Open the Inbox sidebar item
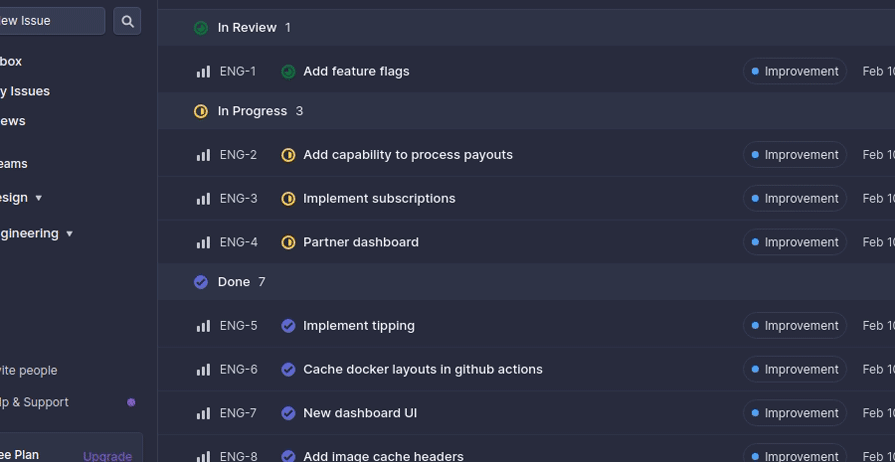Screen dimensions: 895x462 10,61
